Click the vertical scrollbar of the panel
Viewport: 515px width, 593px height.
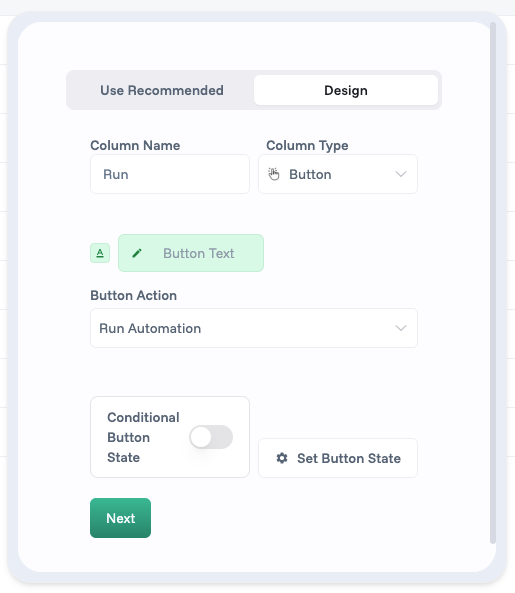tap(493, 283)
